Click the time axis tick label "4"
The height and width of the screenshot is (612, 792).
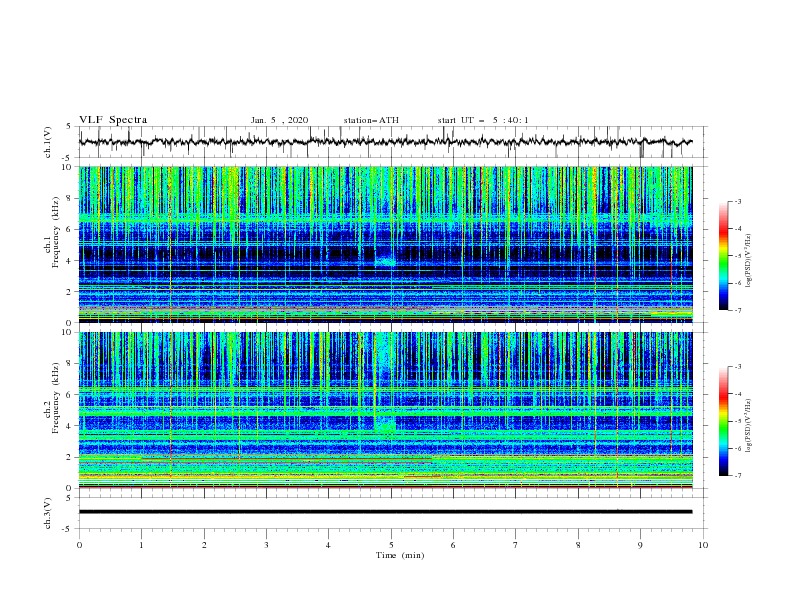coord(328,545)
